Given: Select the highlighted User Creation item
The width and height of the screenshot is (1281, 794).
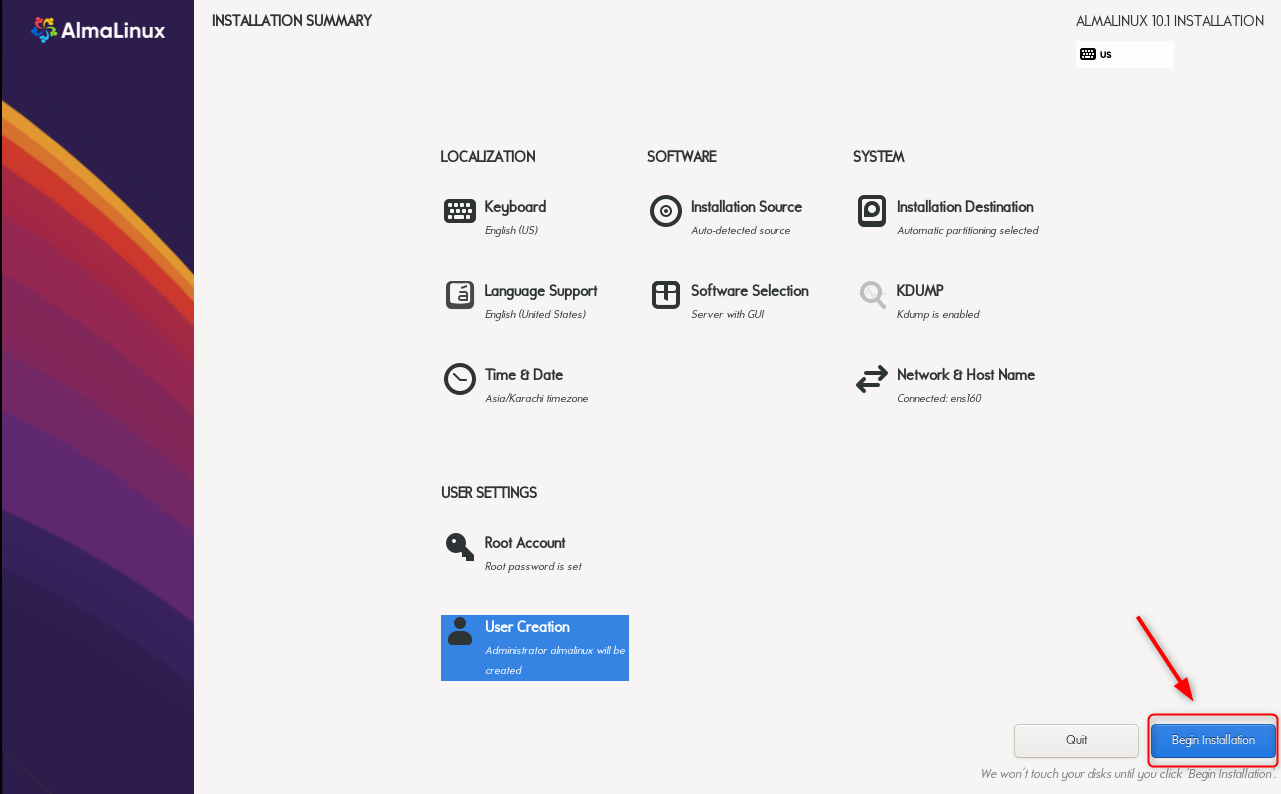Looking at the screenshot, I should pos(534,648).
